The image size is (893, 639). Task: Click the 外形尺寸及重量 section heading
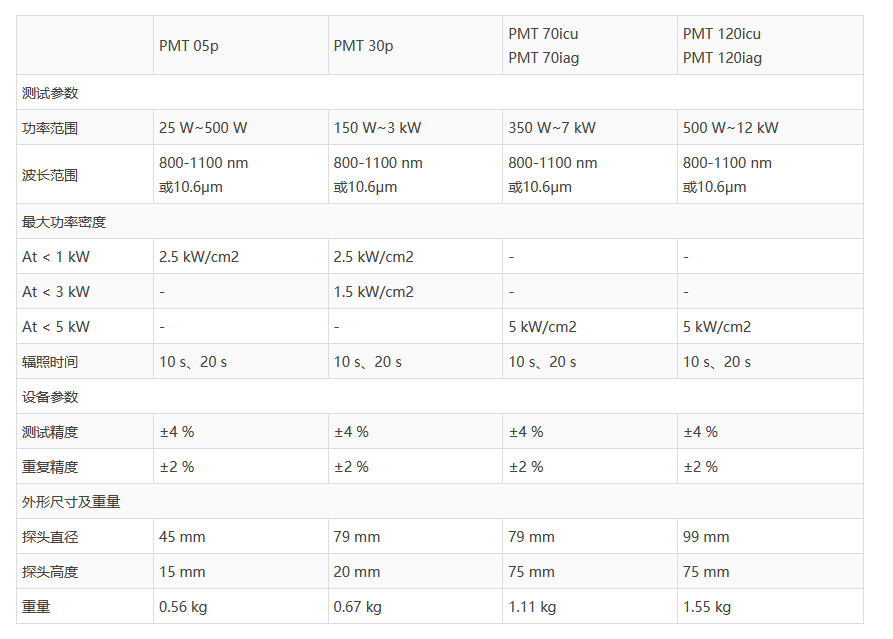tap(71, 502)
